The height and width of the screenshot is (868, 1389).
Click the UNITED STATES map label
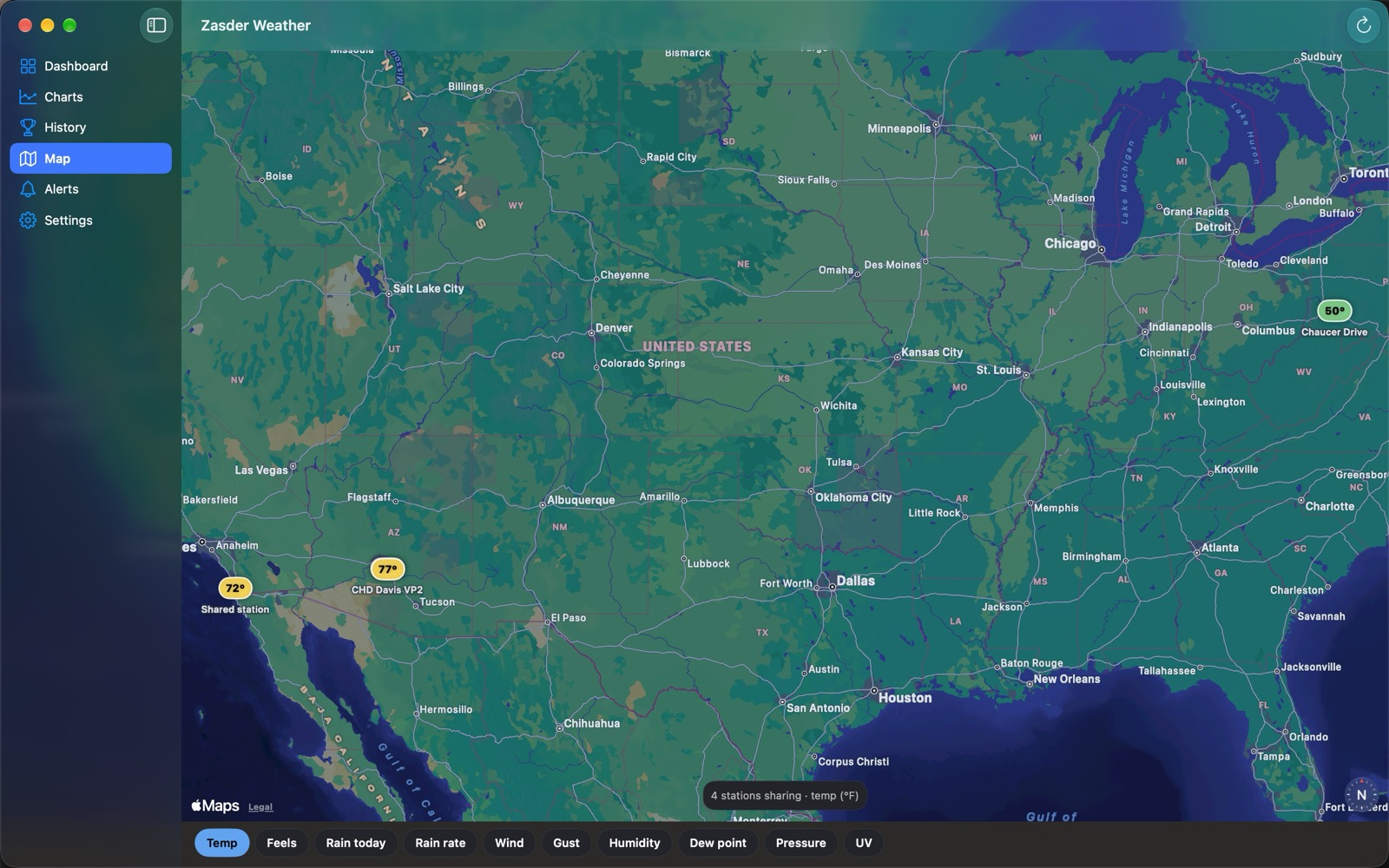(x=697, y=346)
